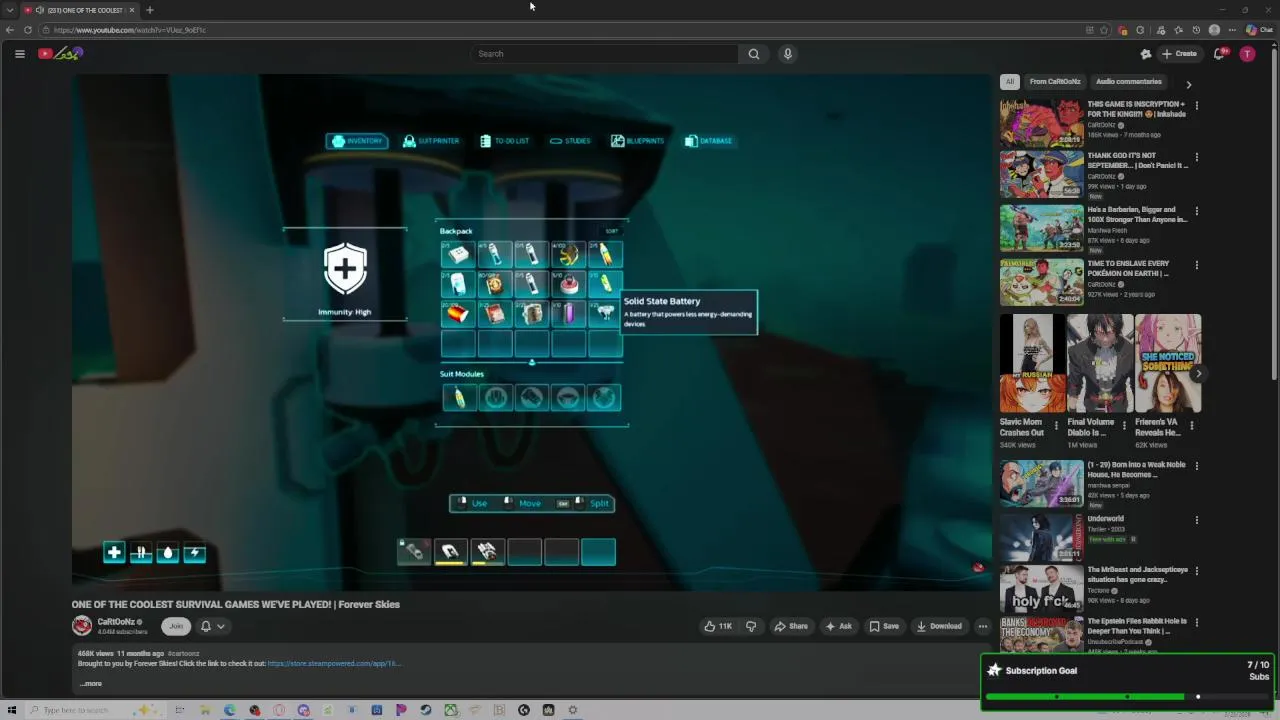The width and height of the screenshot is (1280, 720).
Task: Switch to the YouTube browser tab
Action: [x=80, y=10]
